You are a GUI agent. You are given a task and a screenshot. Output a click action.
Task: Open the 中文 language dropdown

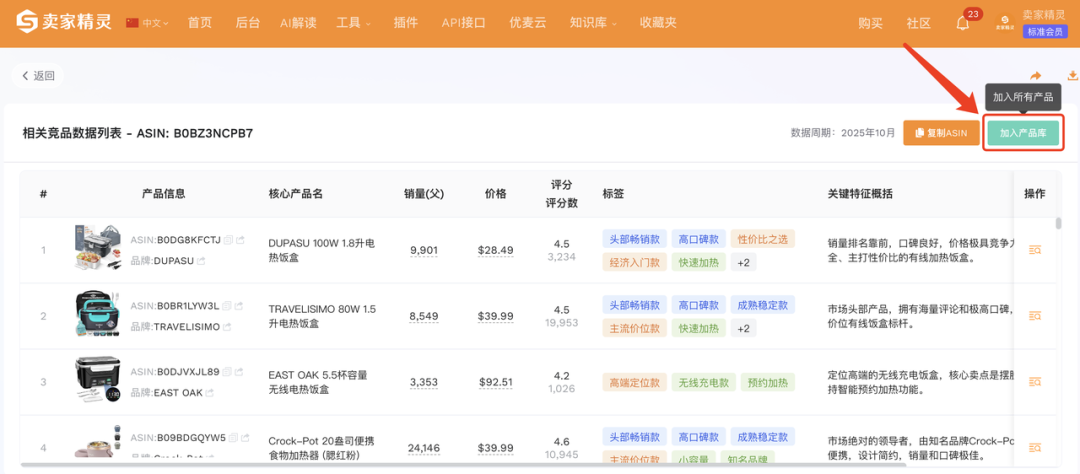[147, 23]
